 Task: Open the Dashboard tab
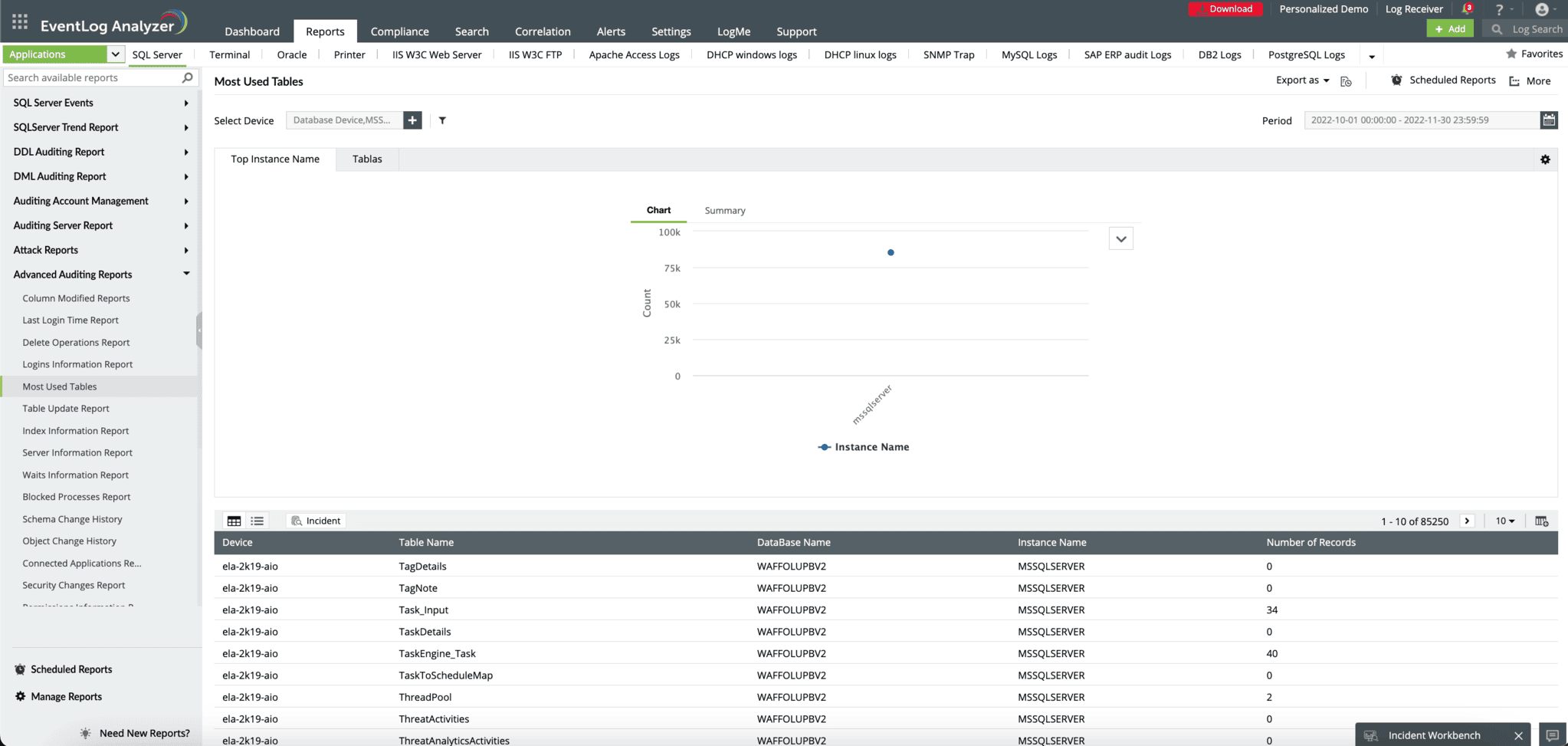click(252, 31)
